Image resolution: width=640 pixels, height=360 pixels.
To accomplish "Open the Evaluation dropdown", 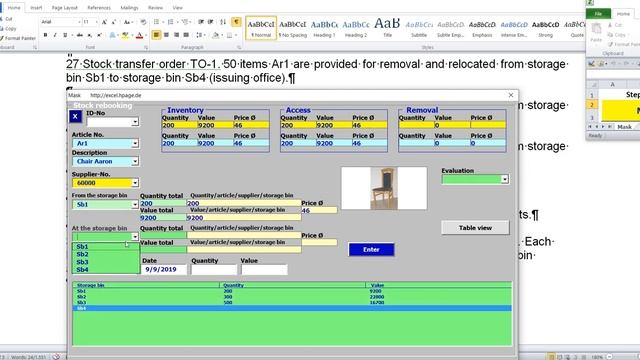I will 505,179.
